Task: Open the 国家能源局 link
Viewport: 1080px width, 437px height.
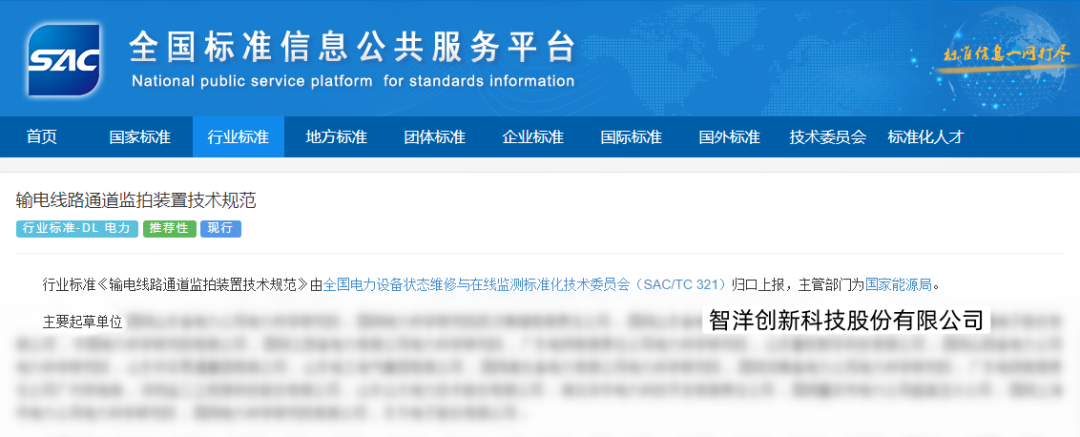Action: (x=898, y=284)
